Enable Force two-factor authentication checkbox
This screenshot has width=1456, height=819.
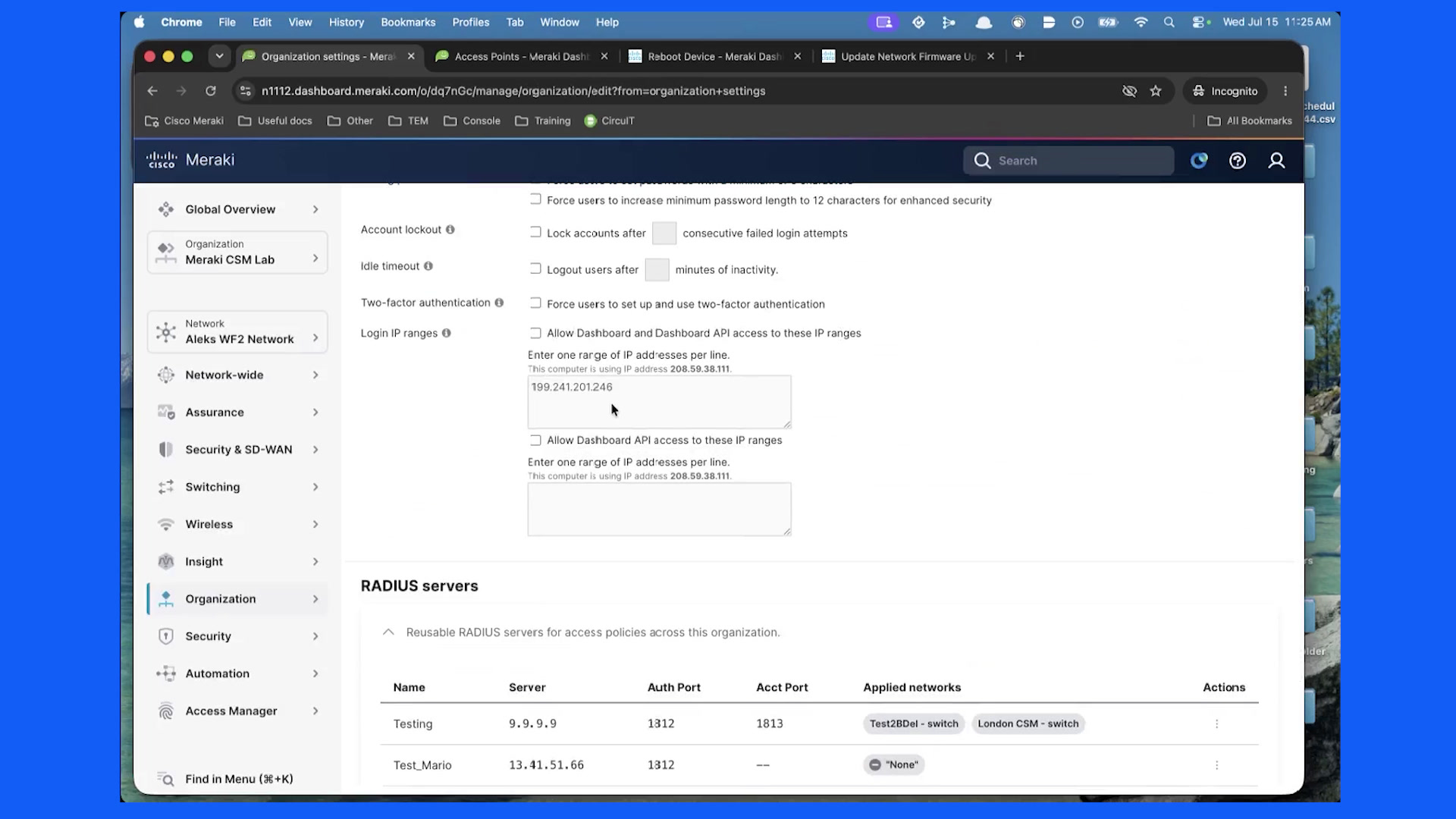[535, 303]
